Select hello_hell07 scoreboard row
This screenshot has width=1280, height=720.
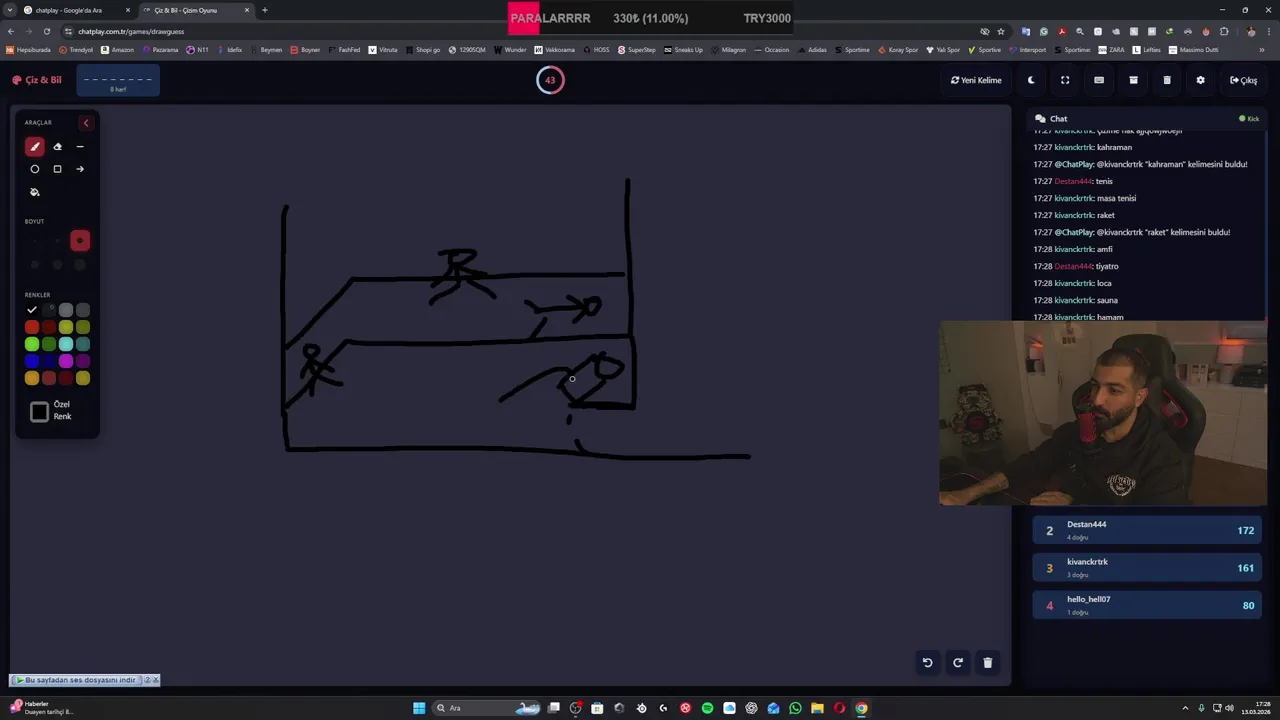click(1147, 605)
